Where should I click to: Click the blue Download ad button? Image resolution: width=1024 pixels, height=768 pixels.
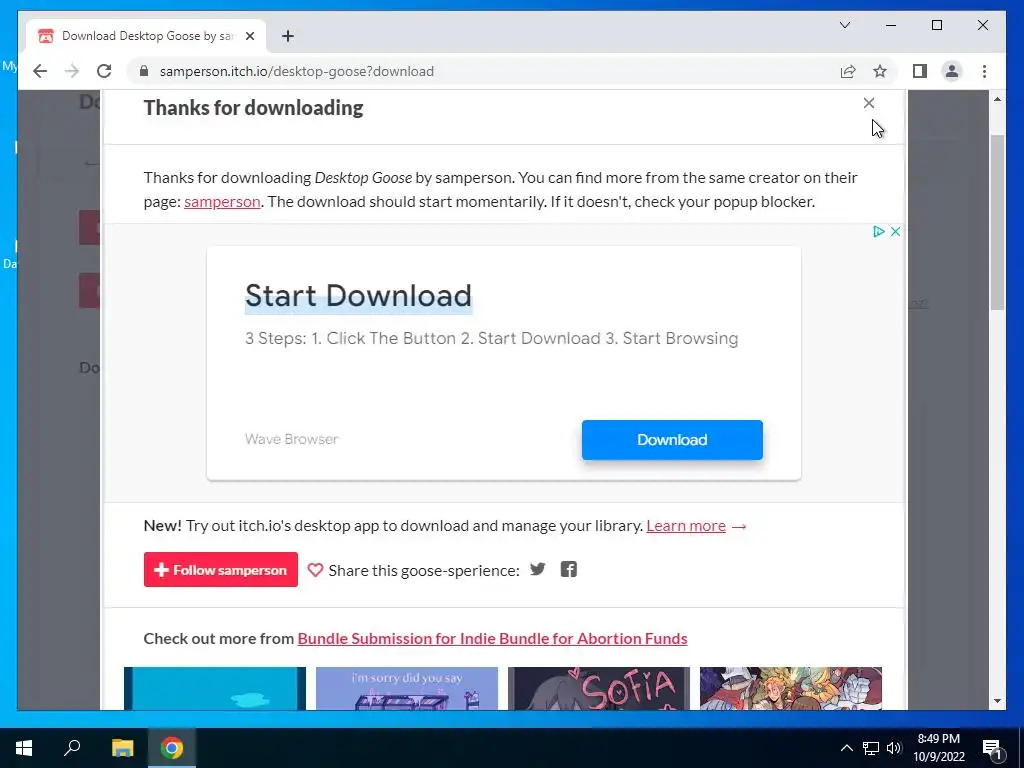(x=672, y=440)
